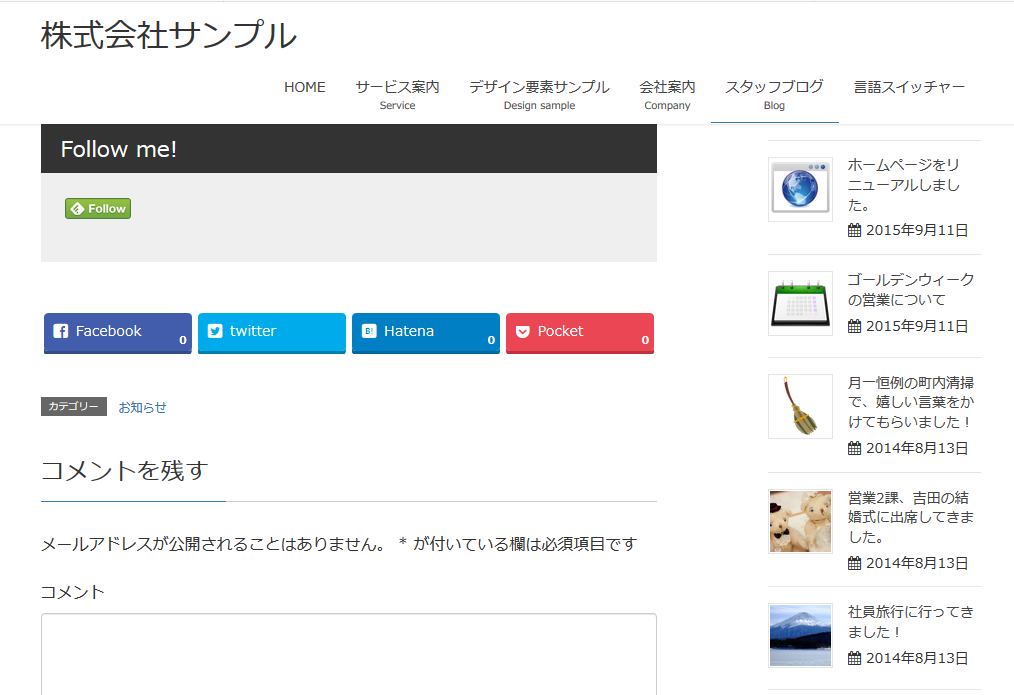Open the globe thumbnail for the renewal post
1014x695 pixels.
[x=800, y=189]
